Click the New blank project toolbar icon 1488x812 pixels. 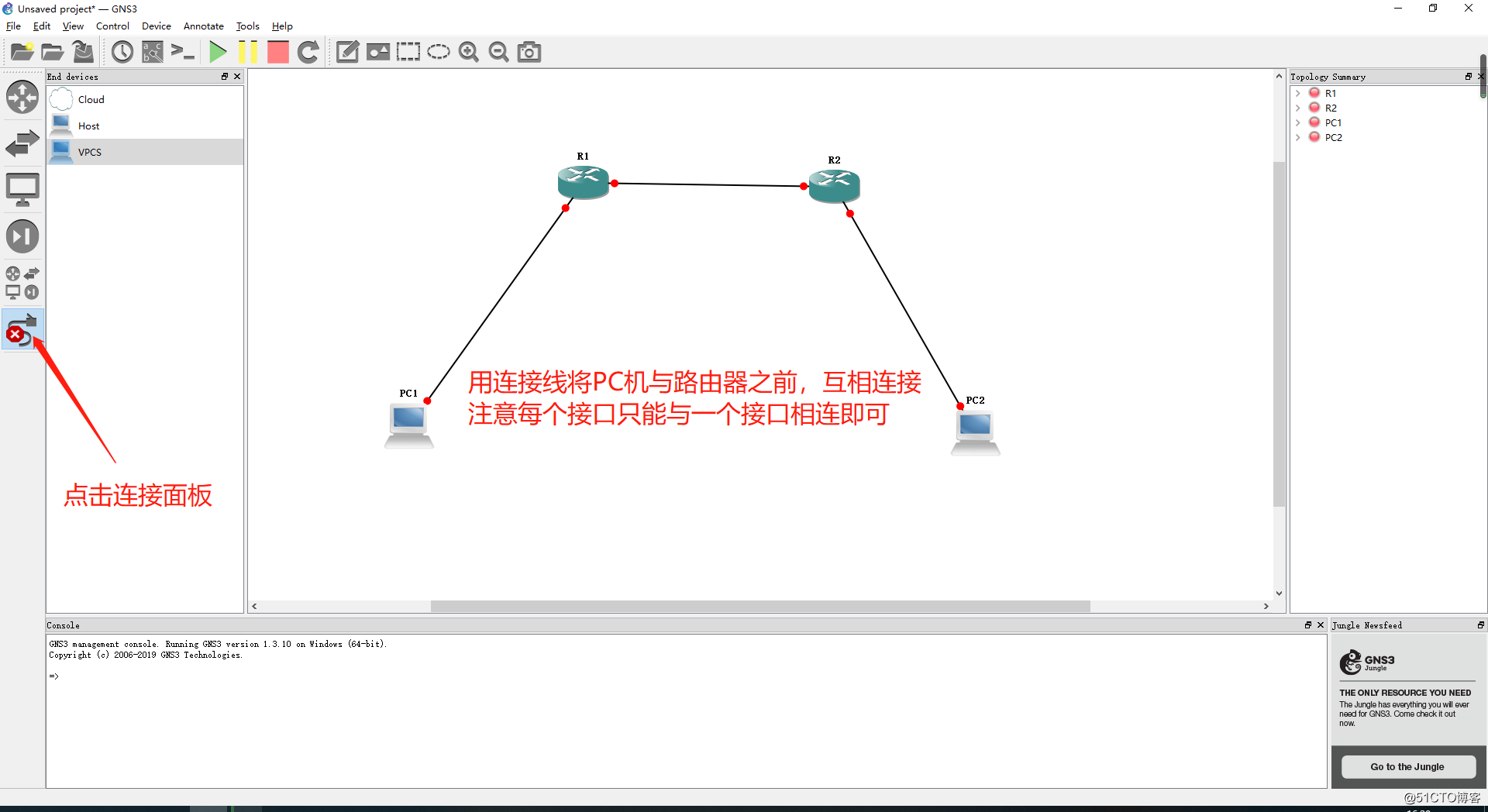coord(22,52)
